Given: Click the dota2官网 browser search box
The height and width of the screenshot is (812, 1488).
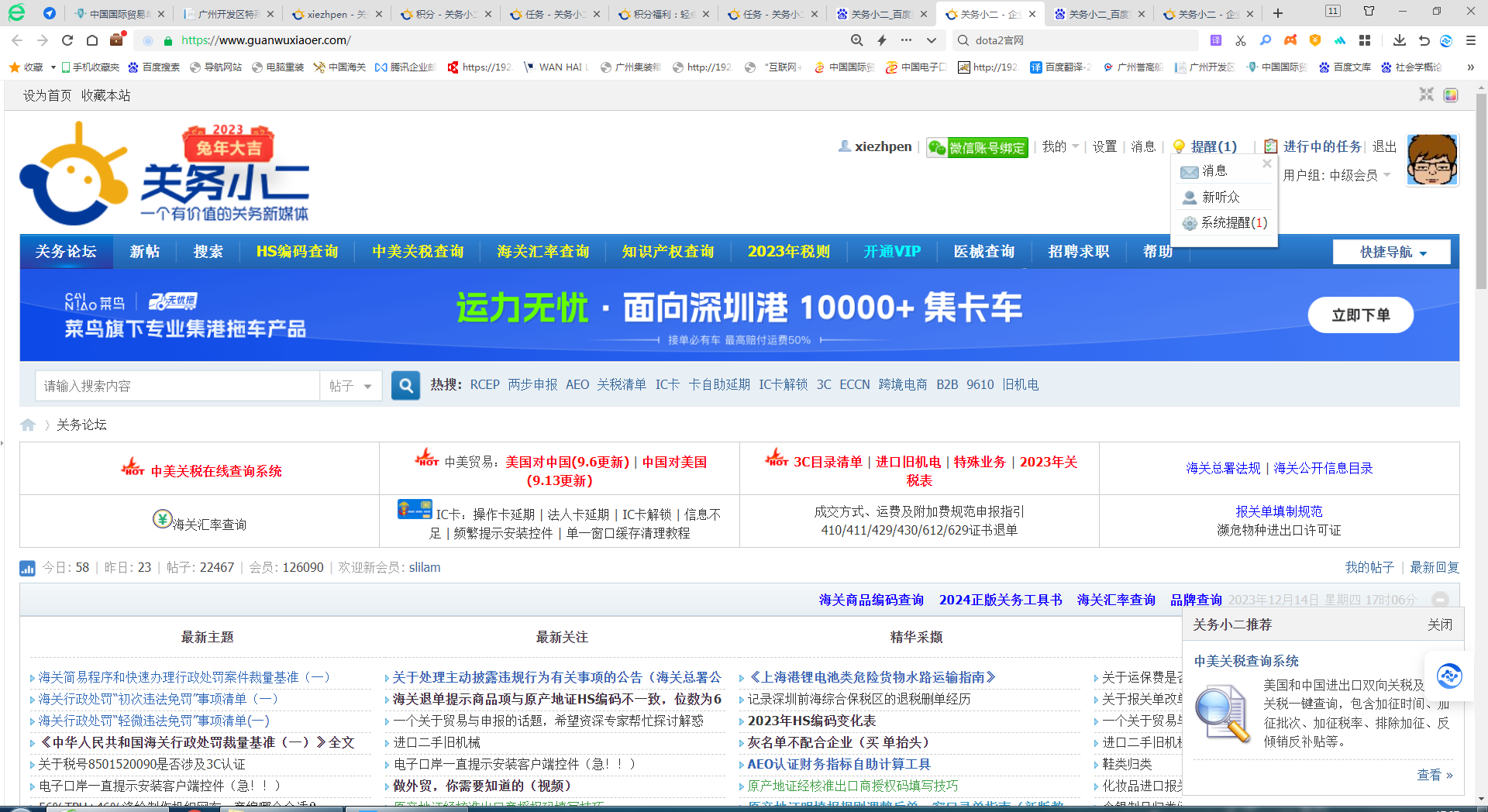Looking at the screenshot, I should (x=1076, y=40).
